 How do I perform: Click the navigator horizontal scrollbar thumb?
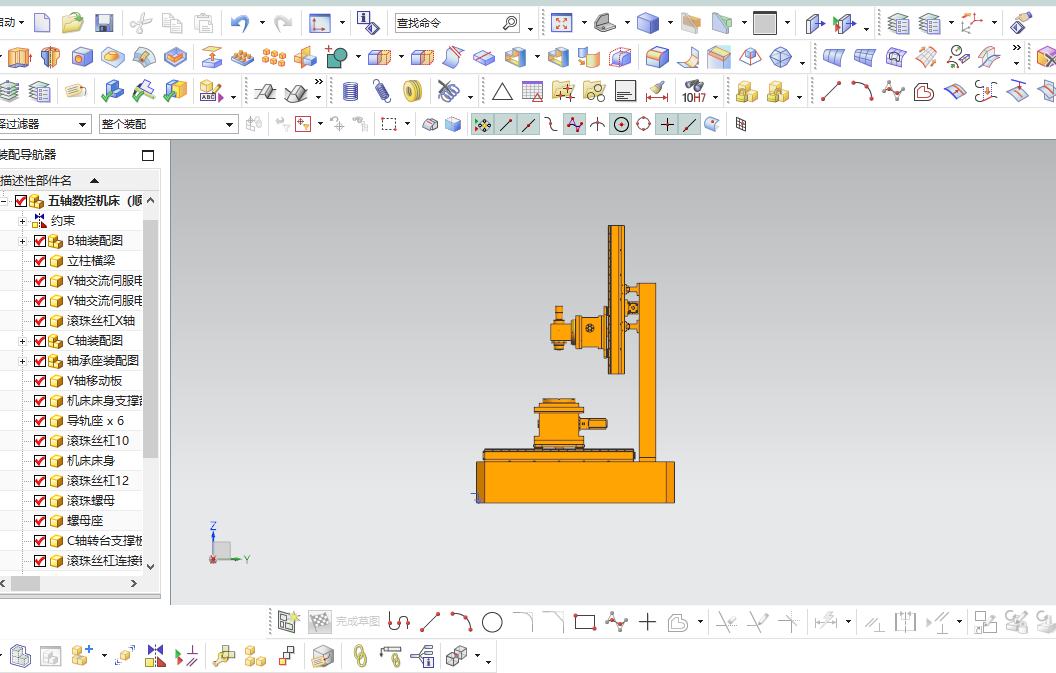26,584
